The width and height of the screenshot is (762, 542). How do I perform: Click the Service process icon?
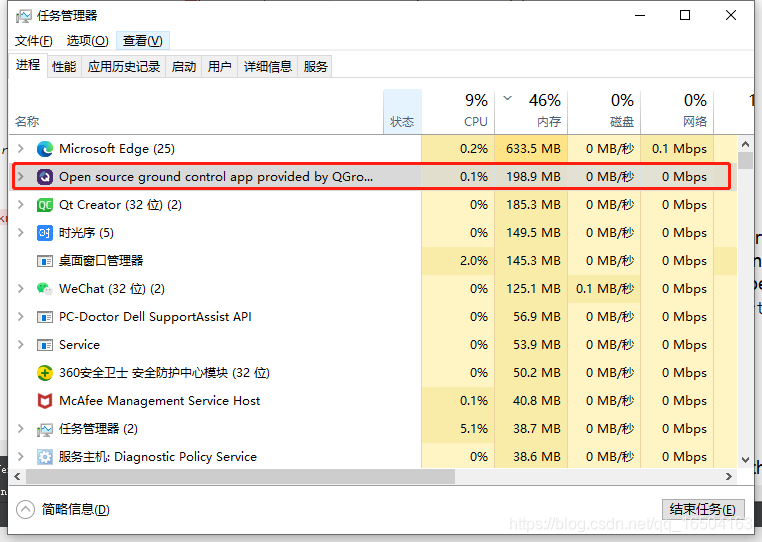[x=45, y=345]
